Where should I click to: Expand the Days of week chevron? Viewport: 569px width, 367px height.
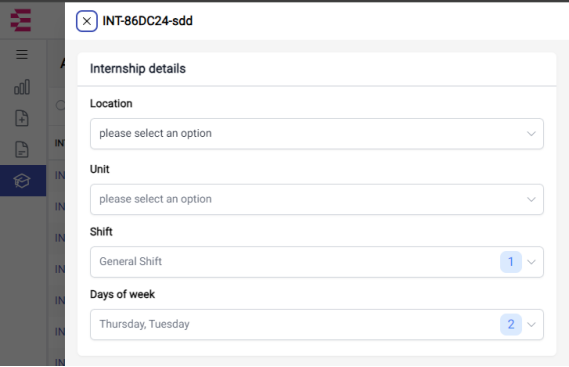pos(531,325)
